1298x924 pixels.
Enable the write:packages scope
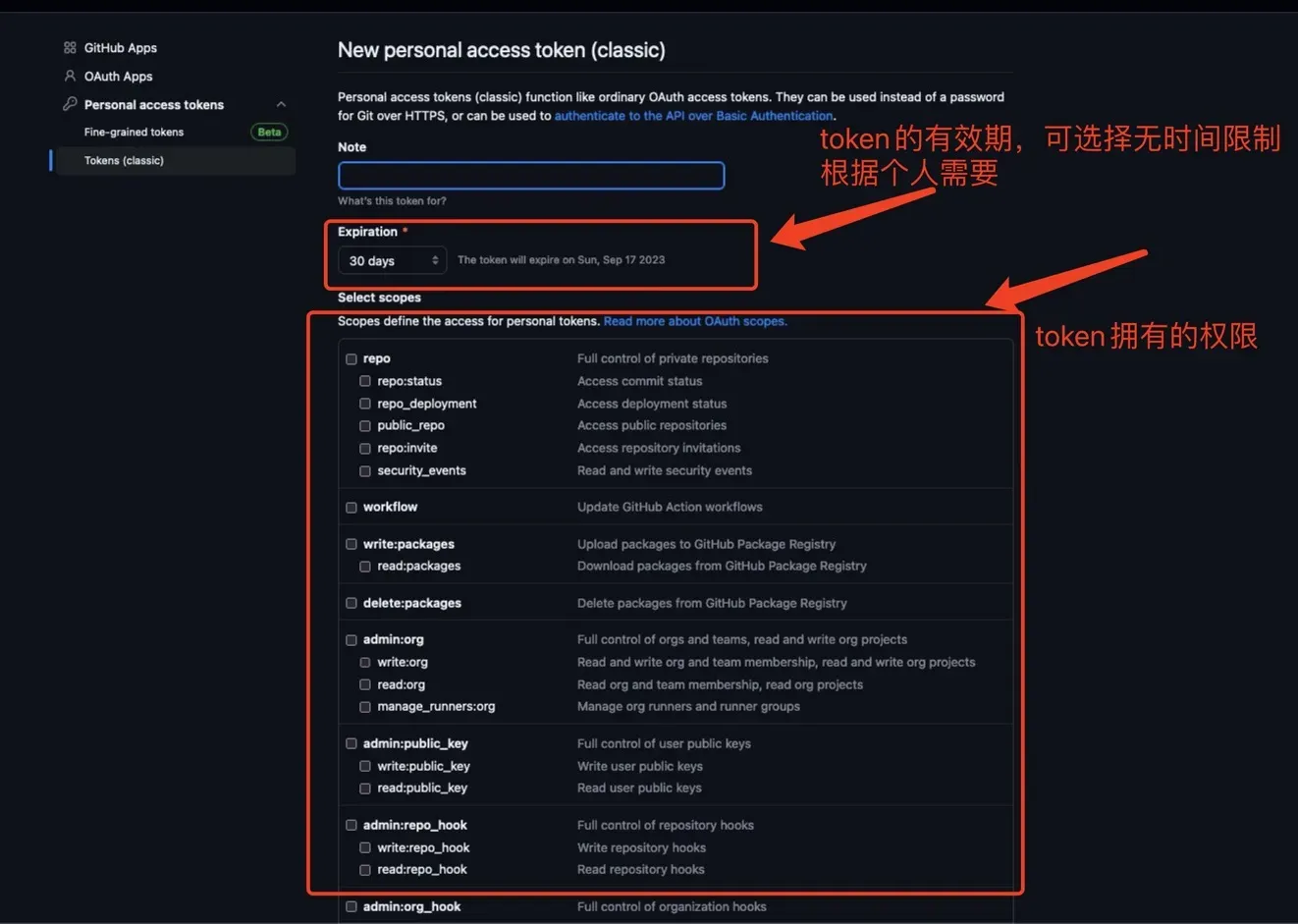pos(352,544)
